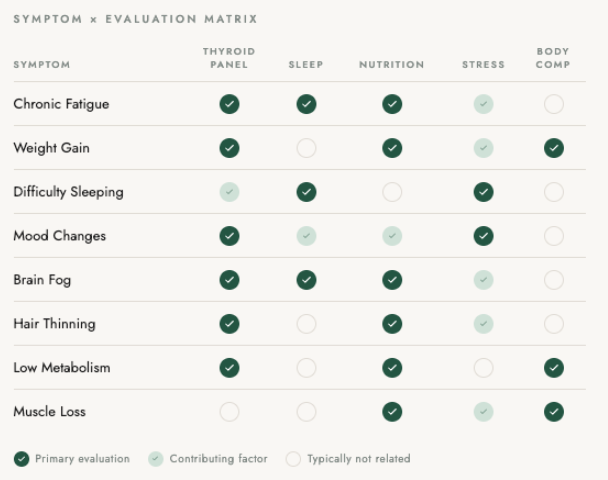
Task: Click the Nutrition column header
Action: (x=392, y=65)
